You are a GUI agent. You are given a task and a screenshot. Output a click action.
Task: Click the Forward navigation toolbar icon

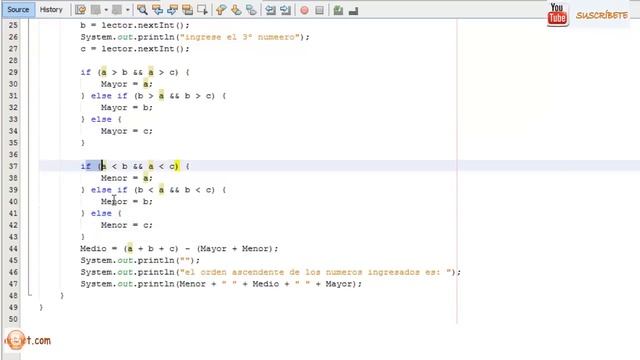click(x=117, y=10)
